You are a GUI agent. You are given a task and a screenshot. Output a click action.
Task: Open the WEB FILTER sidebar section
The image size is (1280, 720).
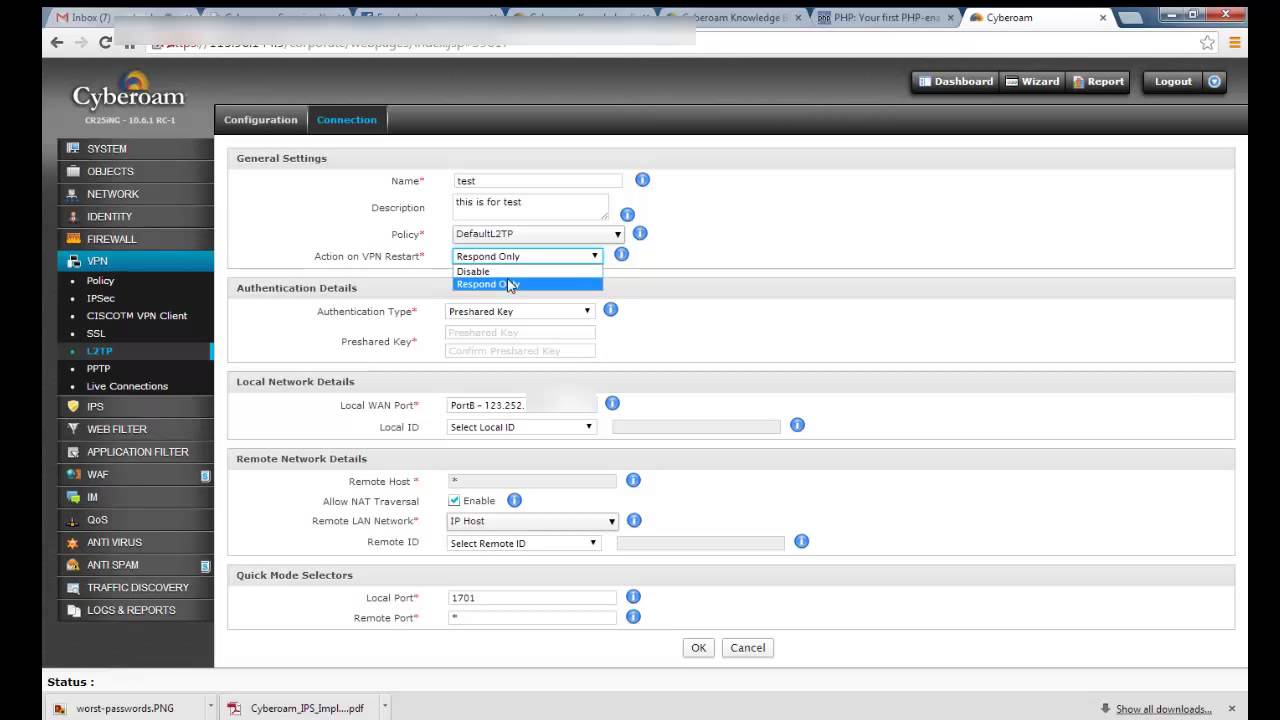pyautogui.click(x=136, y=429)
